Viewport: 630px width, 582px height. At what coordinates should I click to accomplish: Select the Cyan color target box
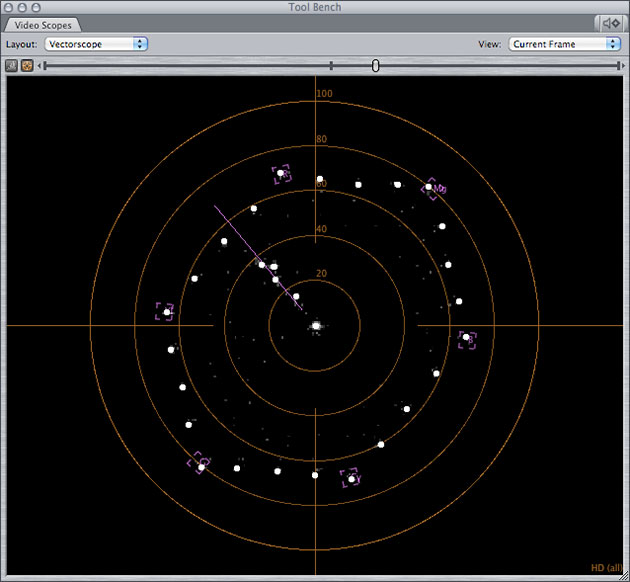coord(349,478)
